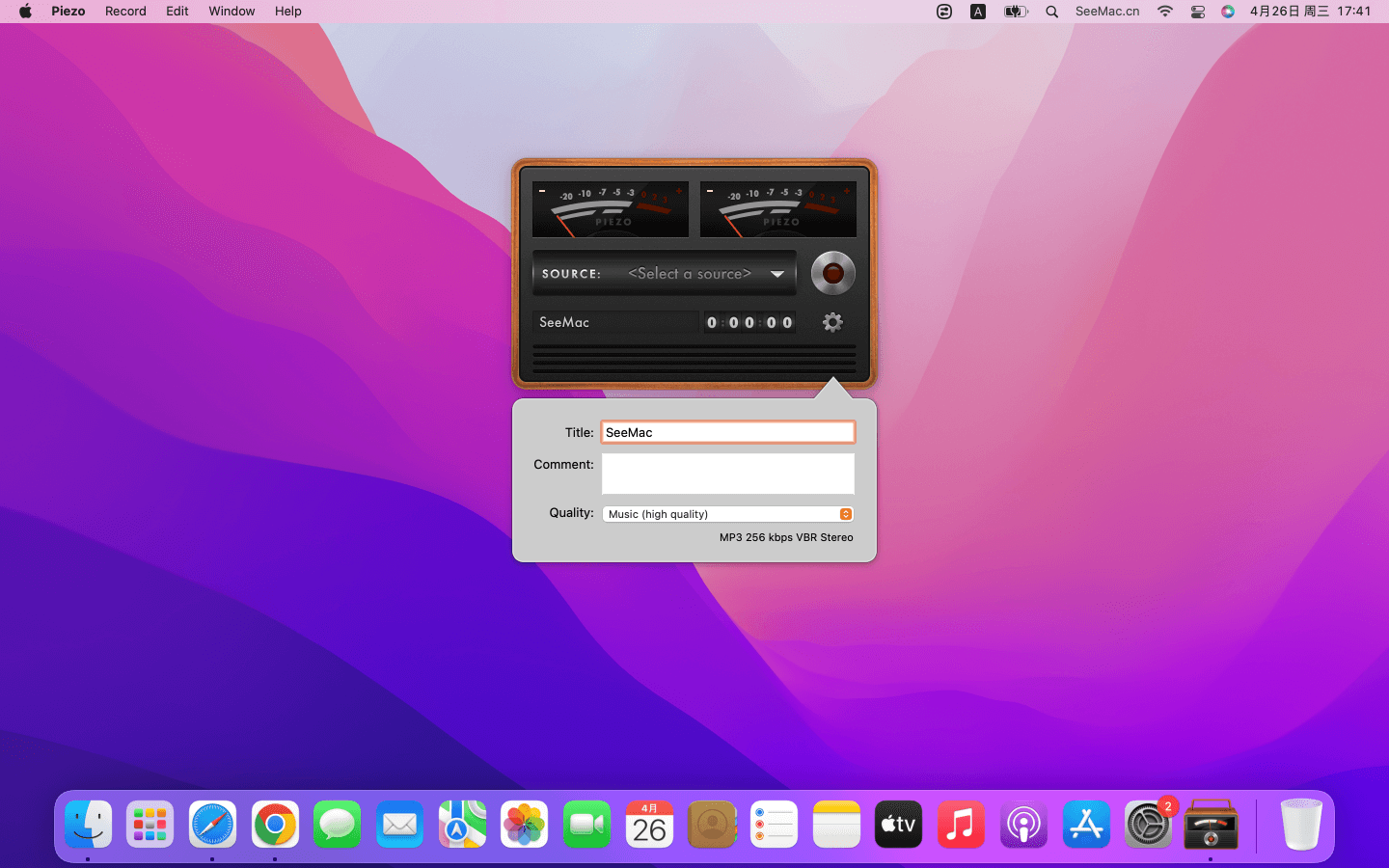
Task: Open the Quality dropdown showing Music (high quality)
Action: tap(727, 514)
